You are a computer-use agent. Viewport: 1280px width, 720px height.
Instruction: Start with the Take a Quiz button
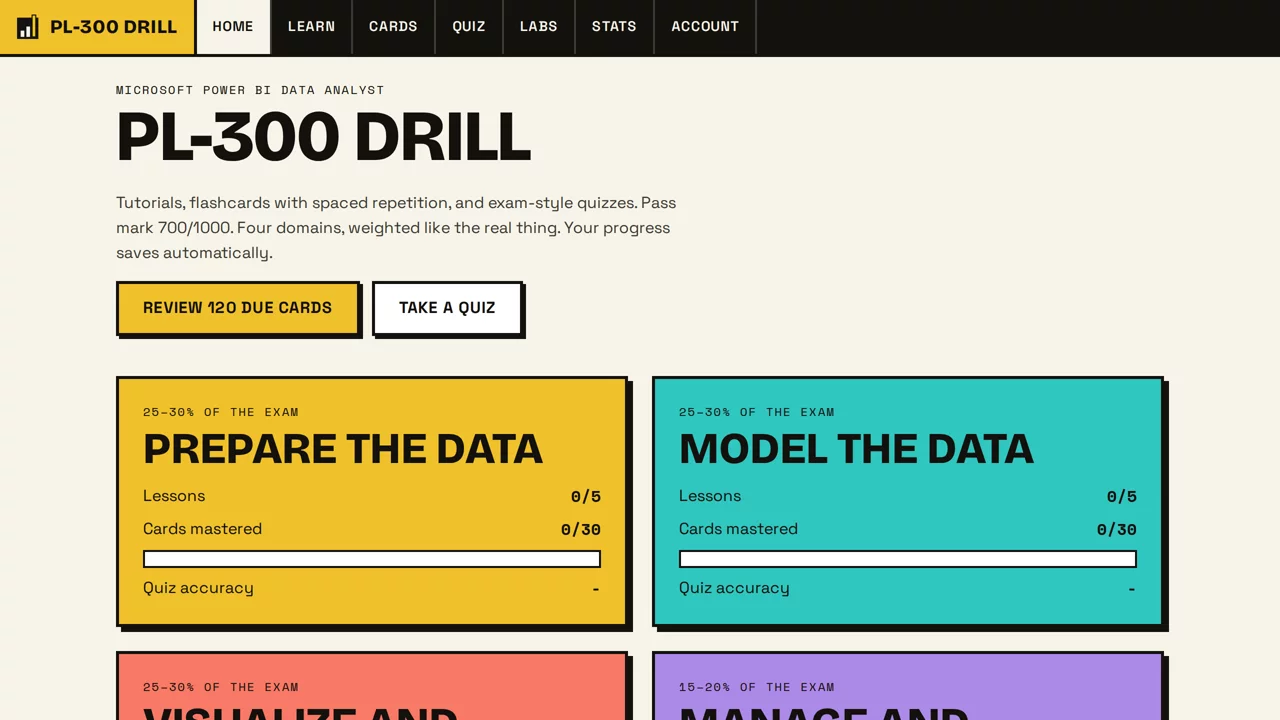pos(447,308)
